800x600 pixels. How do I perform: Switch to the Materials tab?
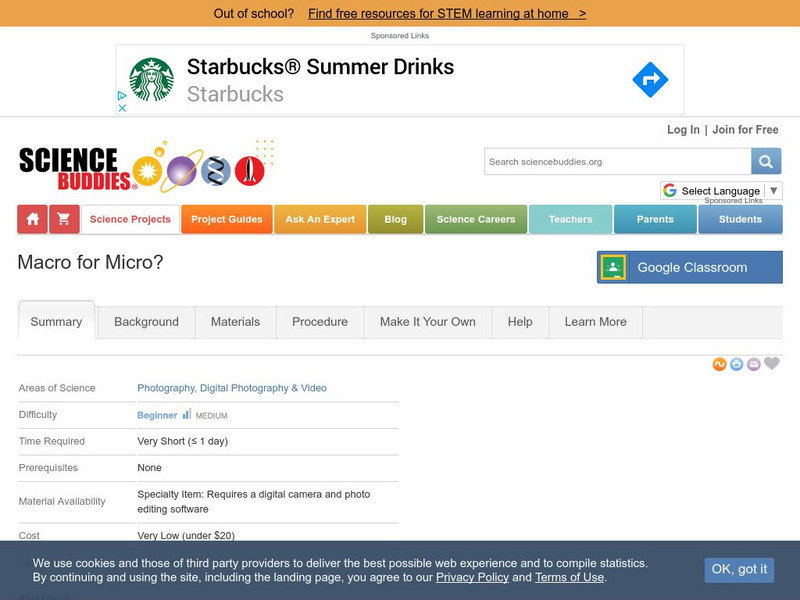coord(235,322)
